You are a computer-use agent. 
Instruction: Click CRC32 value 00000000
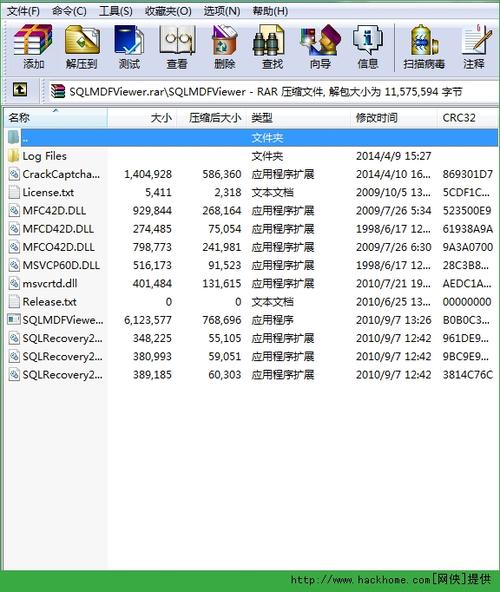tap(467, 302)
